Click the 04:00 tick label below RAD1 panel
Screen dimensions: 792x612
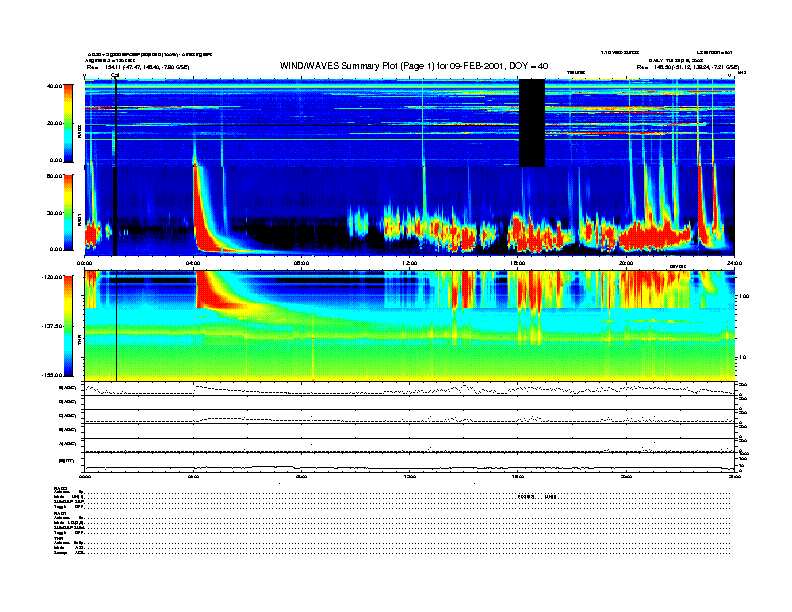tap(194, 263)
